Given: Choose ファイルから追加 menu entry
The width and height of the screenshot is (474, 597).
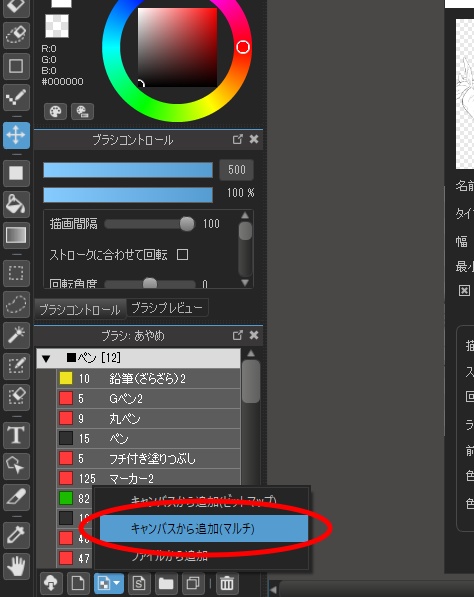Looking at the screenshot, I should click(x=203, y=556).
